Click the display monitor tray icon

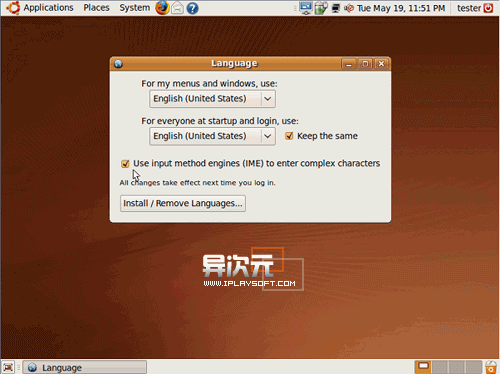[x=306, y=8]
